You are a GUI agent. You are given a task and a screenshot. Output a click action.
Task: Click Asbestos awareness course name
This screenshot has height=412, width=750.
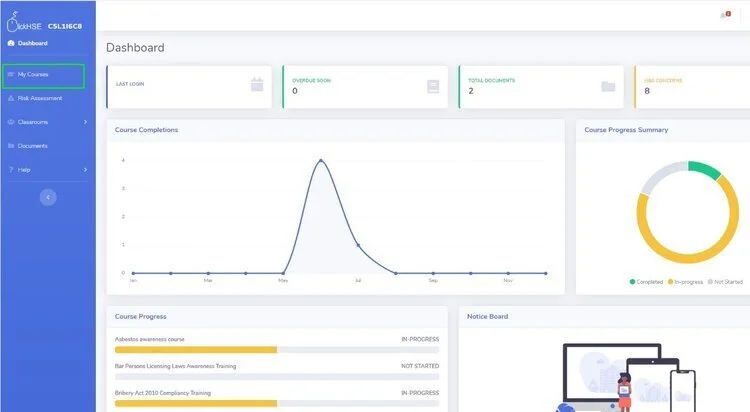click(149, 339)
